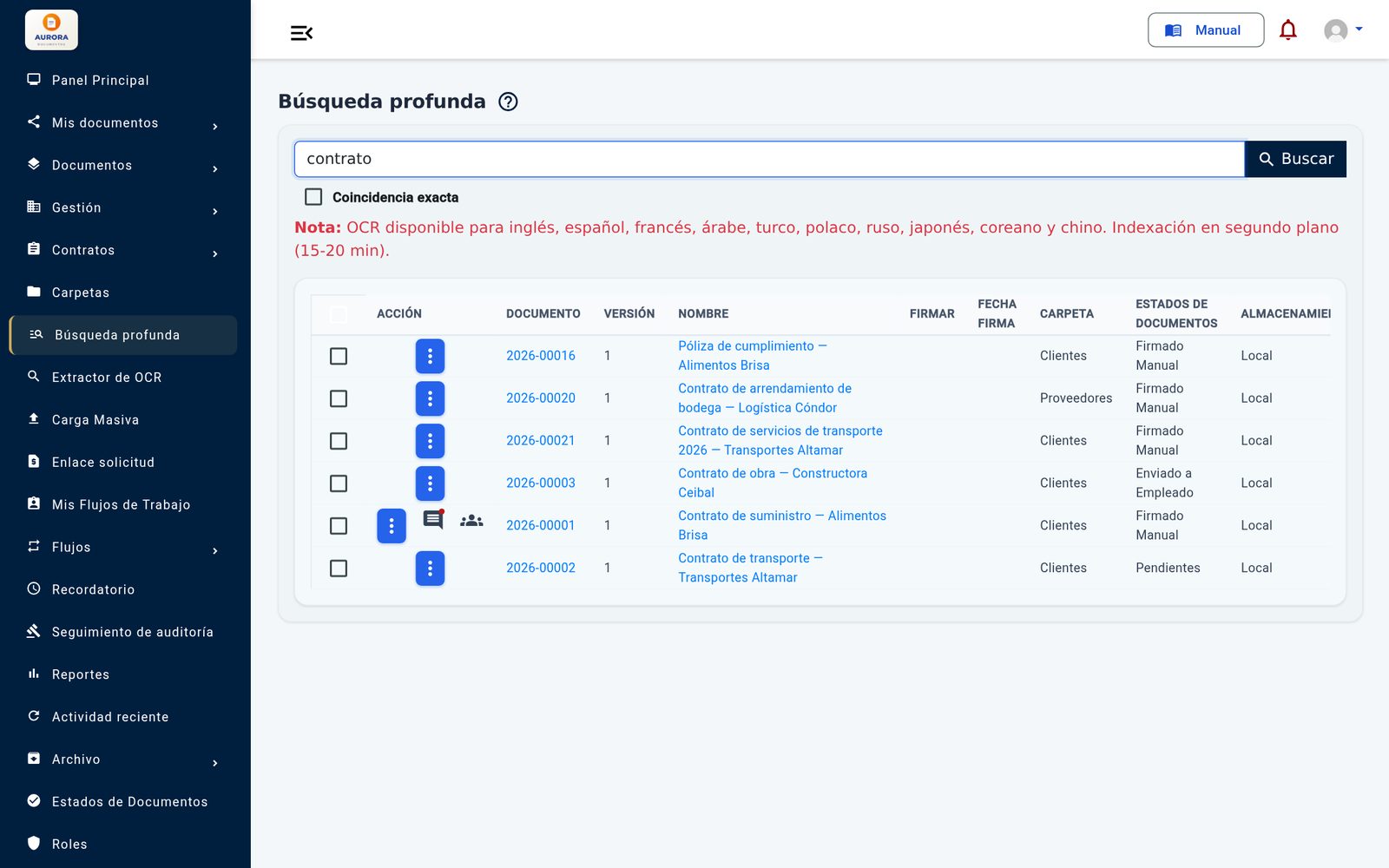Select checkbox for document 2026-00002 row
1389x868 pixels.
tap(339, 569)
